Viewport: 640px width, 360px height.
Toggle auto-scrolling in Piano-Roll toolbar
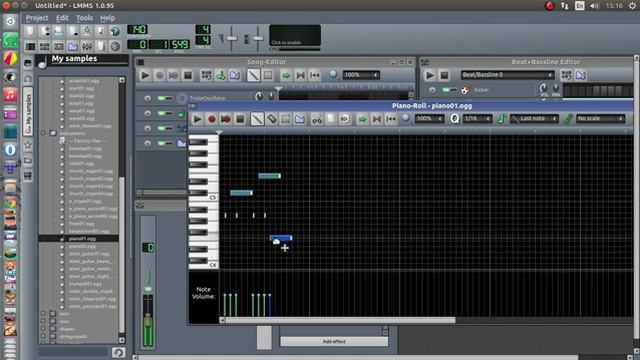tap(362, 119)
